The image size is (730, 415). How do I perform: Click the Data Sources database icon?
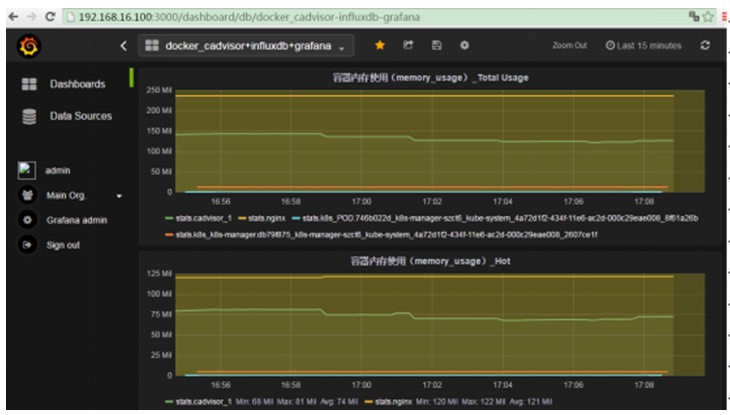(x=29, y=116)
